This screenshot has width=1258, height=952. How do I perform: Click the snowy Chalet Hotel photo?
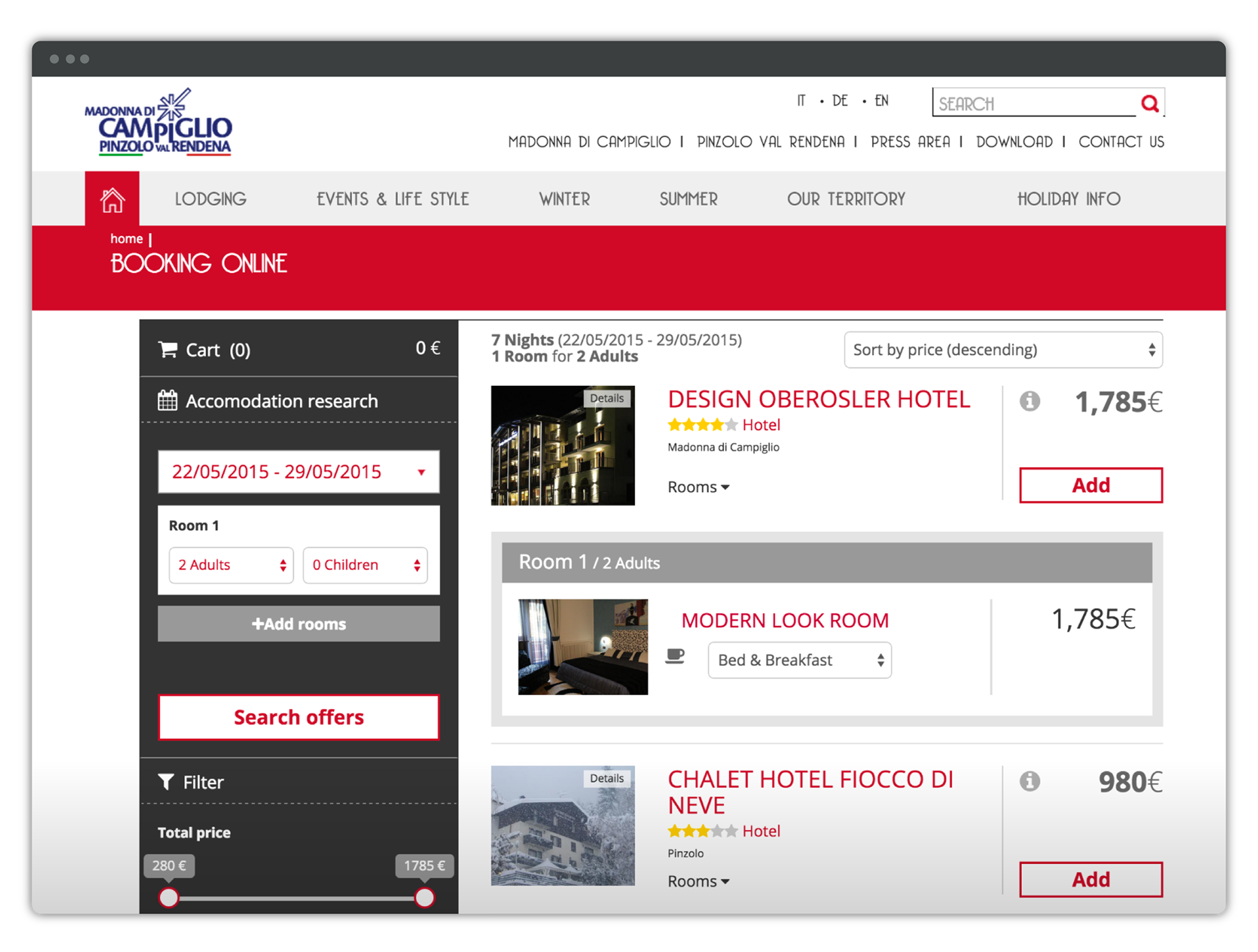(x=563, y=826)
